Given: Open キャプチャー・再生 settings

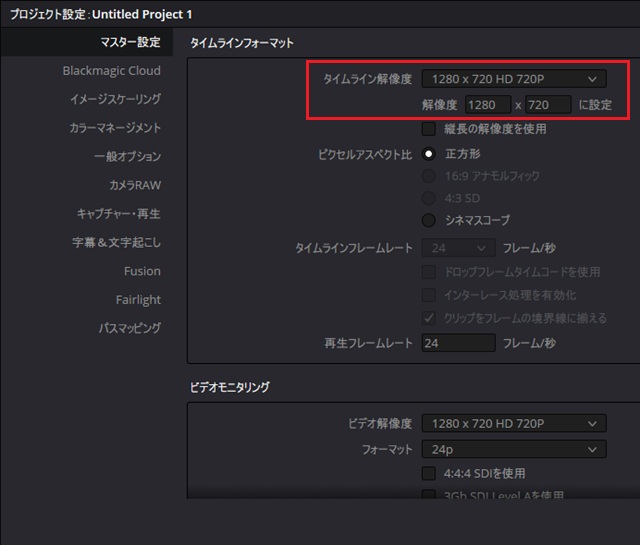Looking at the screenshot, I should tap(118, 214).
